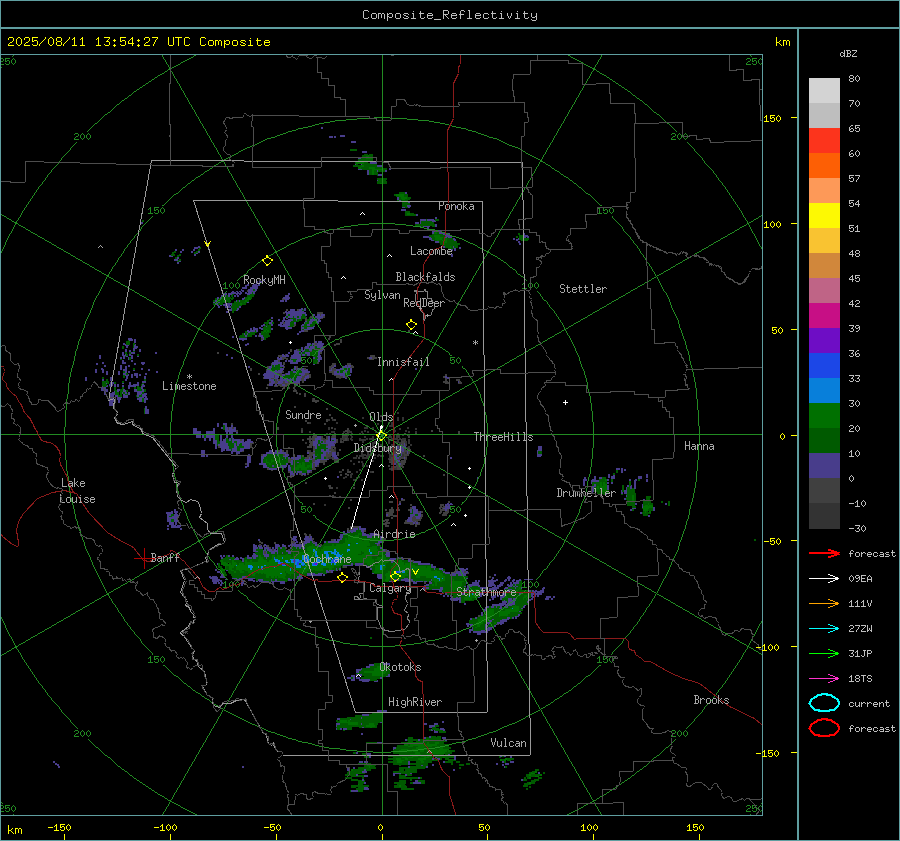The image size is (900, 841).
Task: Click the dBZ legend heading
Action: pos(848,53)
